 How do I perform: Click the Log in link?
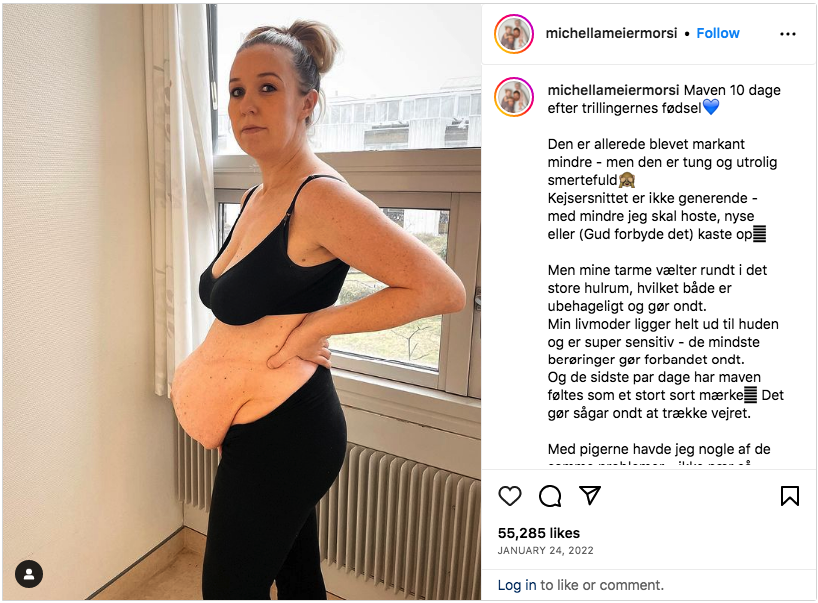pos(516,585)
